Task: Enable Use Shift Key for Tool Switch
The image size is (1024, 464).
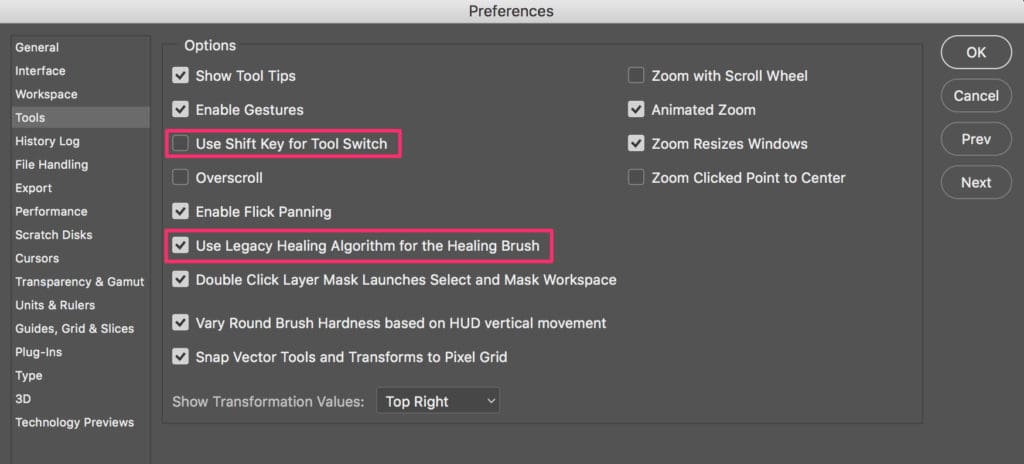Action: click(x=180, y=144)
